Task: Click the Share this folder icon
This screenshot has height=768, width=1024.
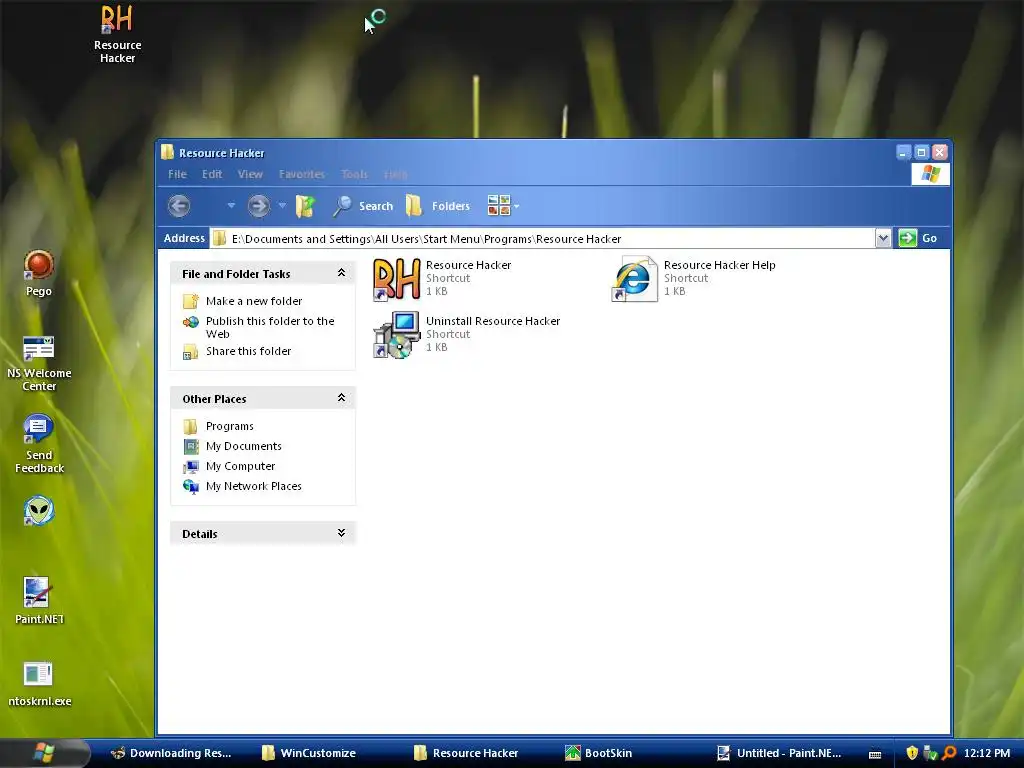Action: (191, 352)
